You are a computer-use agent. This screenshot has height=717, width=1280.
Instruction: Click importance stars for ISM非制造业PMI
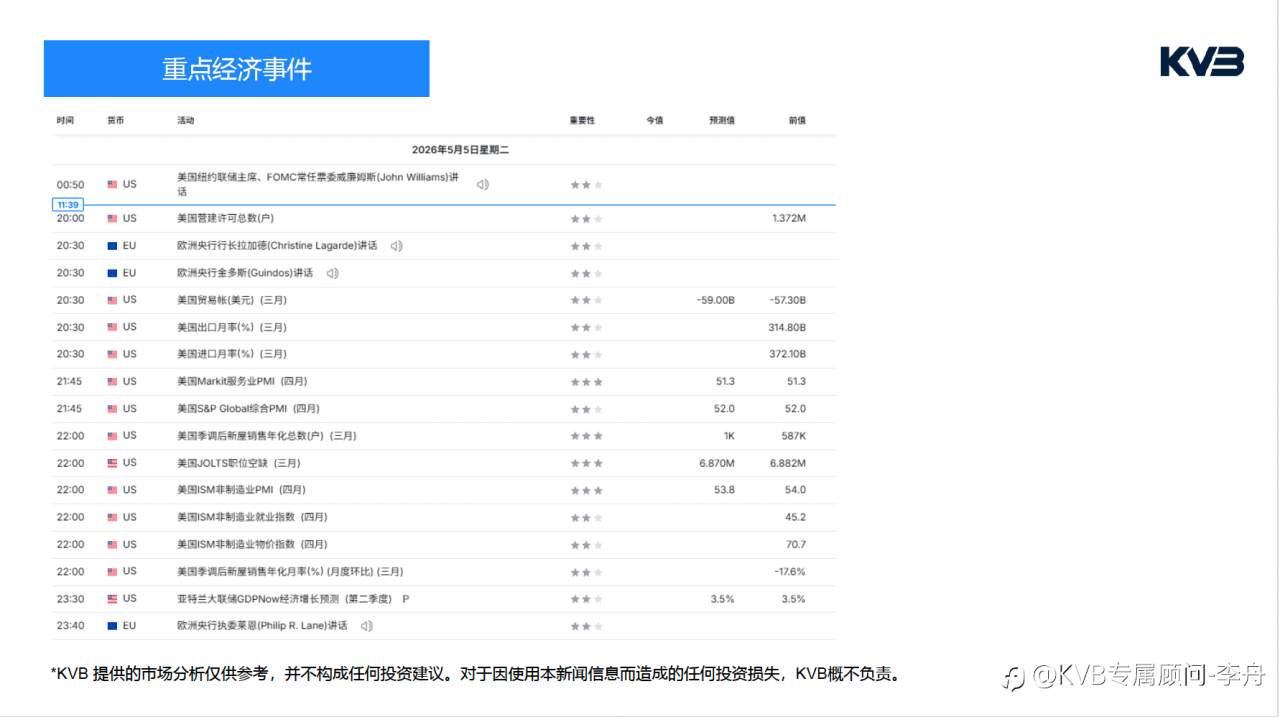coord(587,490)
